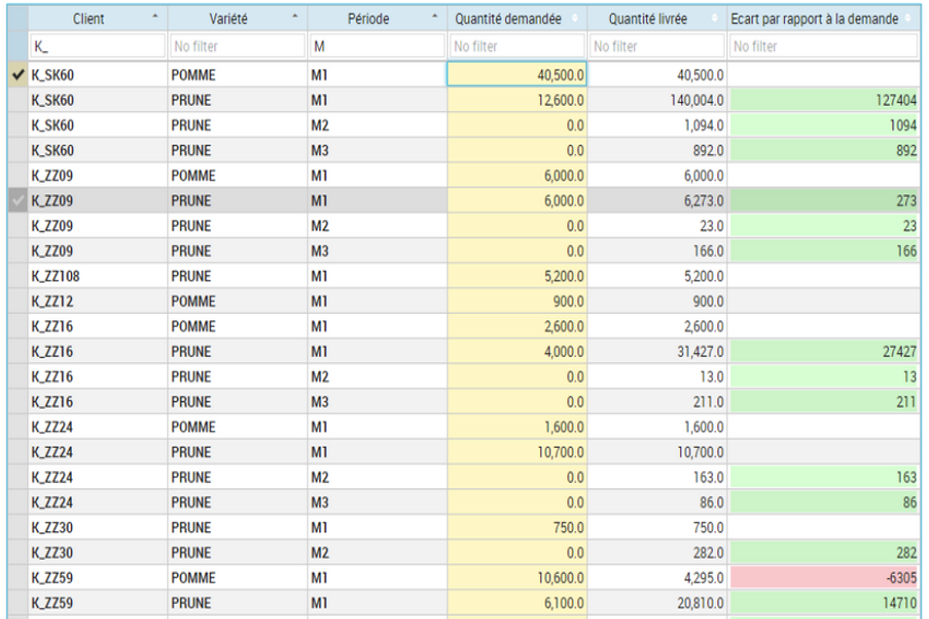Click the sort arrow in the Variété header

(x=295, y=17)
